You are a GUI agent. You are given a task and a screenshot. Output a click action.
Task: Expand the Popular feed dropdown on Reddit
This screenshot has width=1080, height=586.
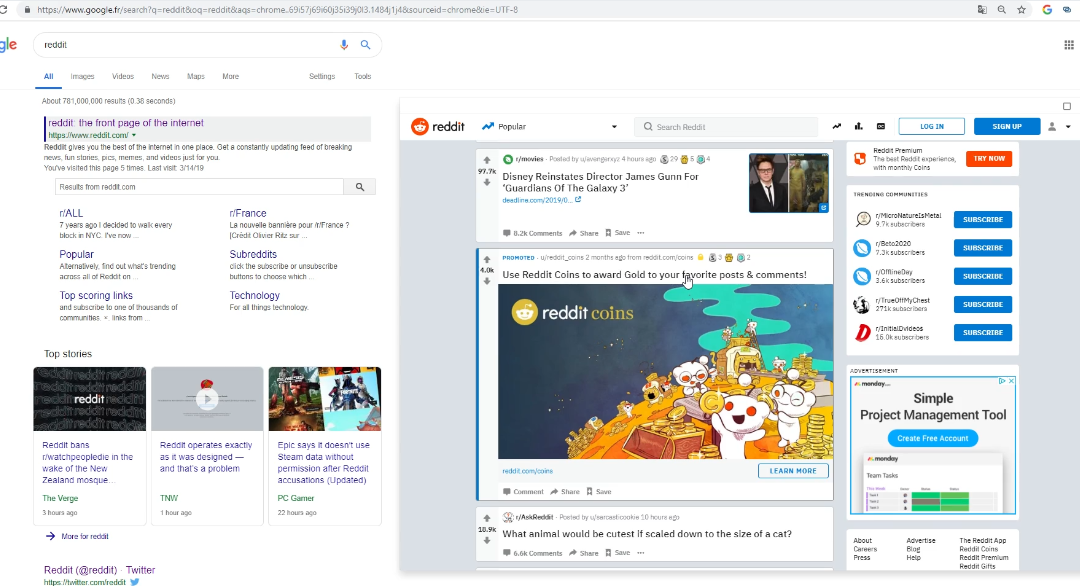(614, 127)
